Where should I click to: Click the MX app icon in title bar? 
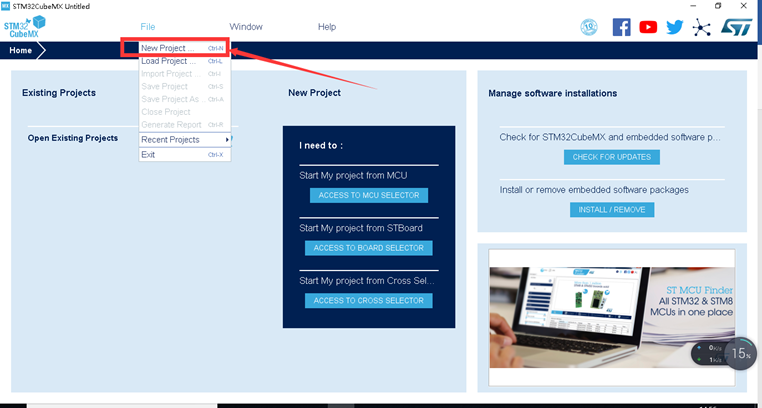(x=6, y=6)
